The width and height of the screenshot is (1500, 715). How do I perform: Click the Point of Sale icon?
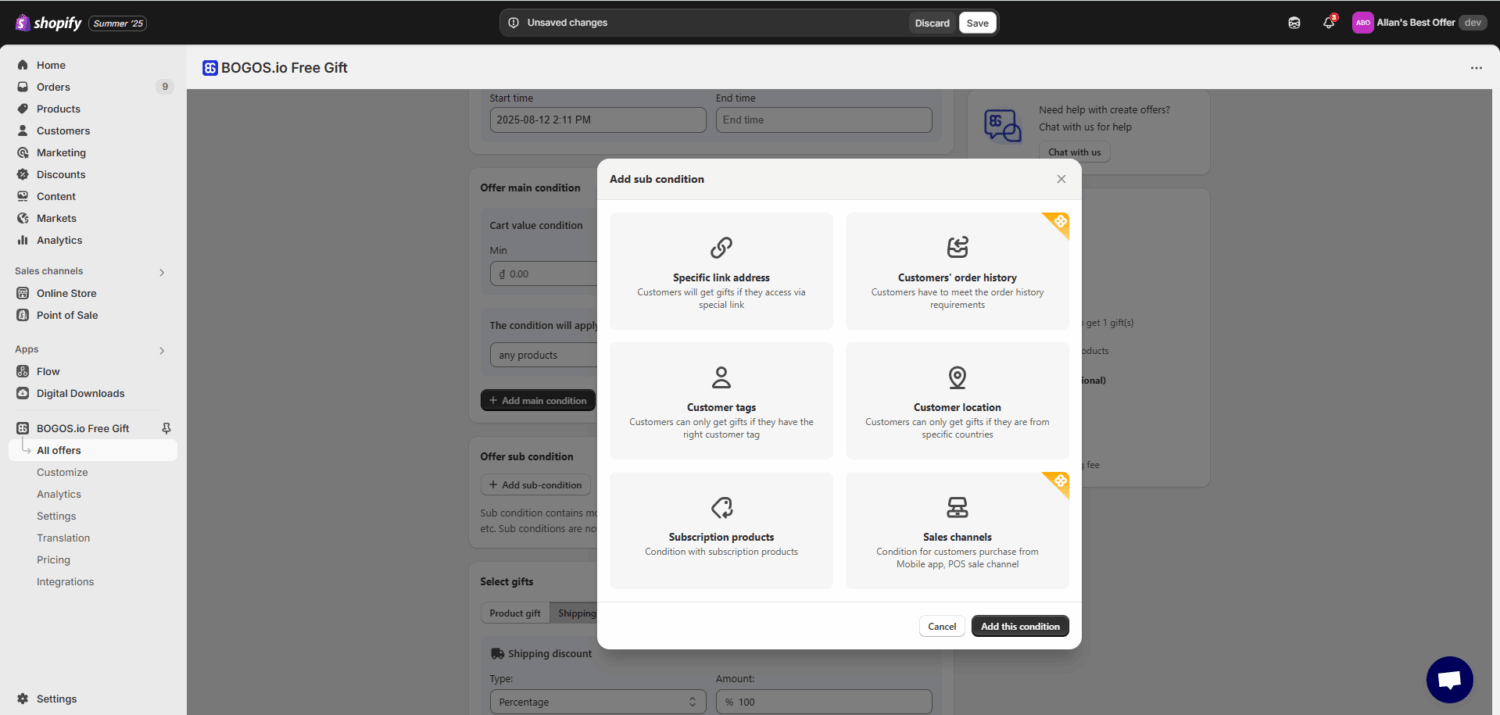click(x=23, y=315)
